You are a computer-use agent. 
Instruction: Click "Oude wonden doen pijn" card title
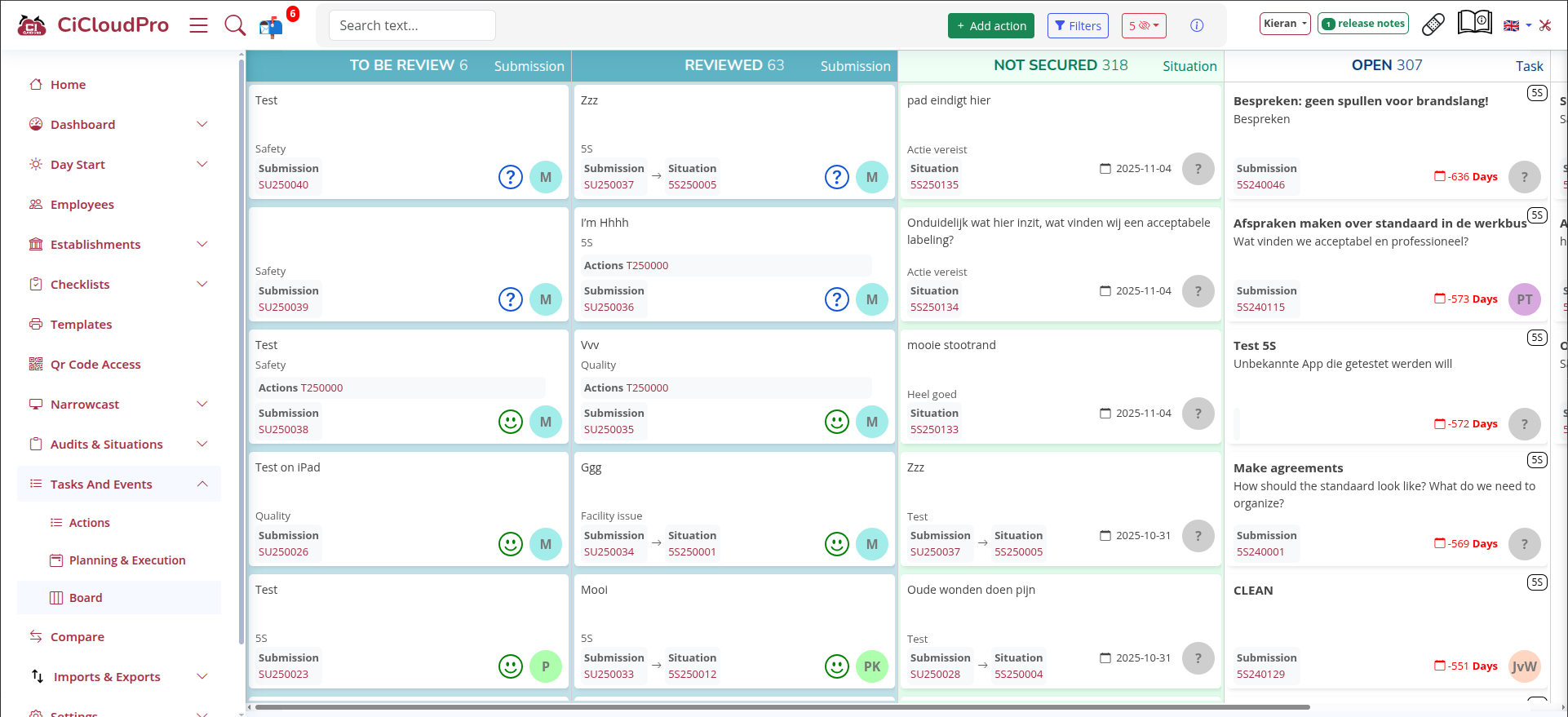[971, 590]
